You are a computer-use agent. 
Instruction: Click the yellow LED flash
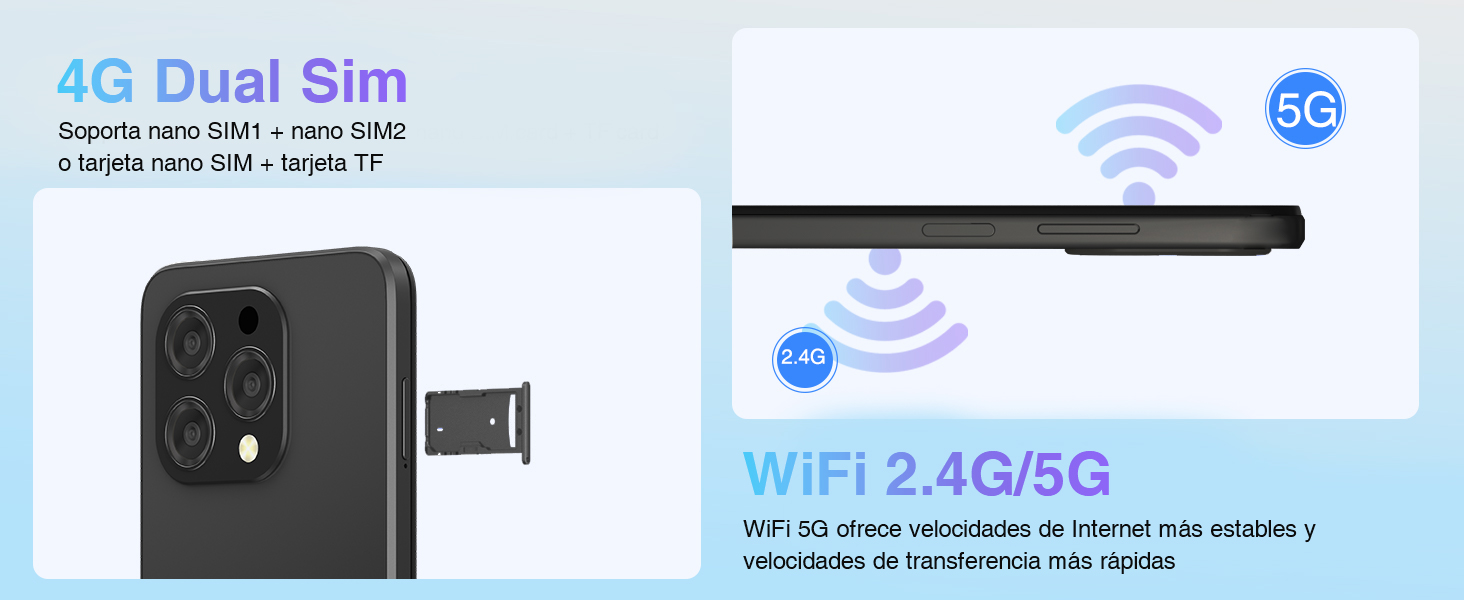[247, 450]
